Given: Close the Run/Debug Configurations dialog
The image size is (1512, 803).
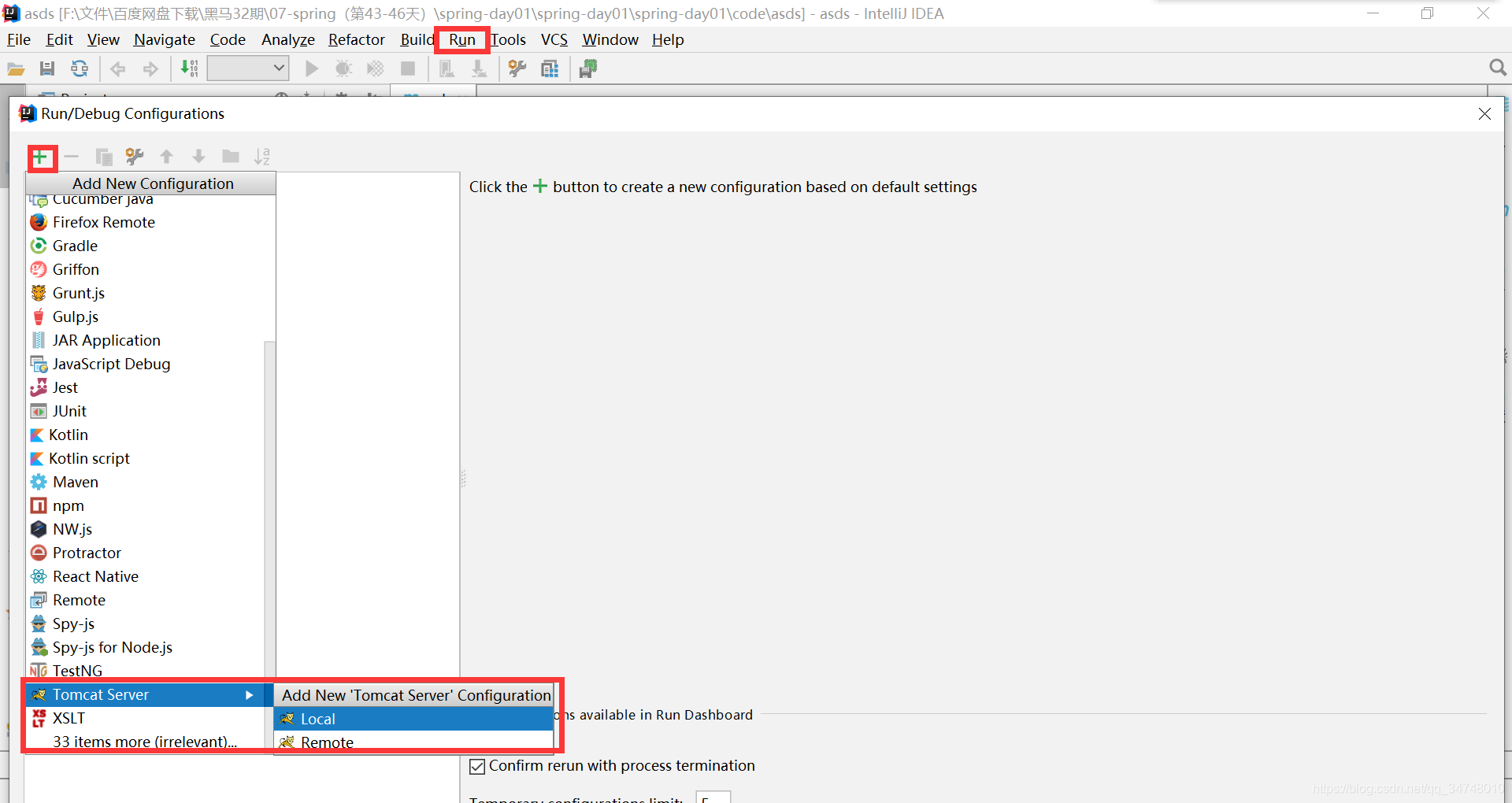Looking at the screenshot, I should point(1484,114).
